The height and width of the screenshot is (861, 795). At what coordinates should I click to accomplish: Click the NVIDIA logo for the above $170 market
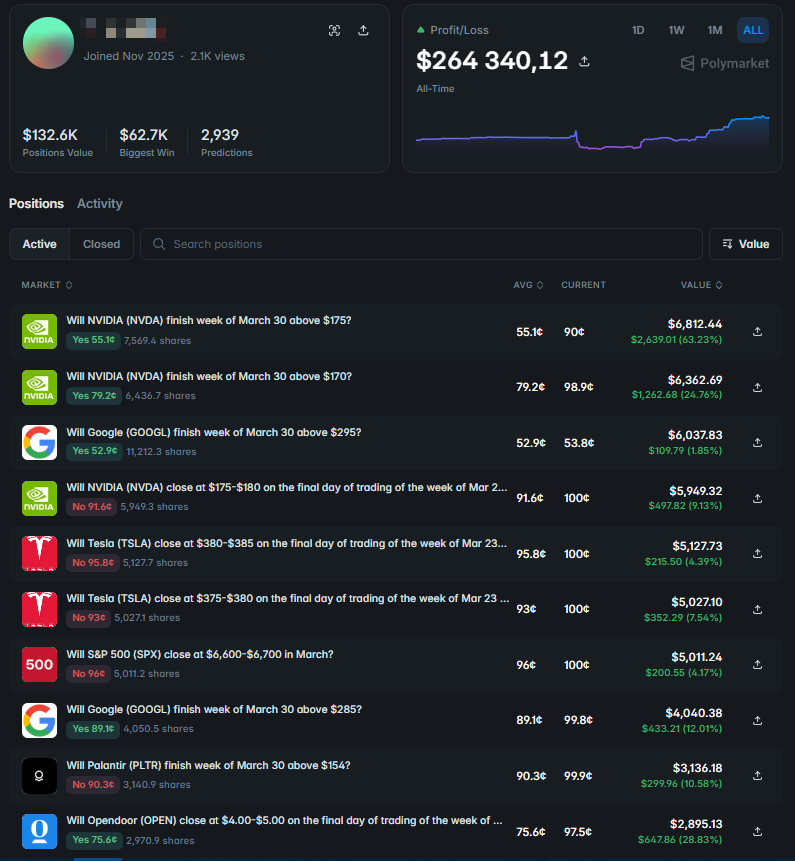point(40,388)
